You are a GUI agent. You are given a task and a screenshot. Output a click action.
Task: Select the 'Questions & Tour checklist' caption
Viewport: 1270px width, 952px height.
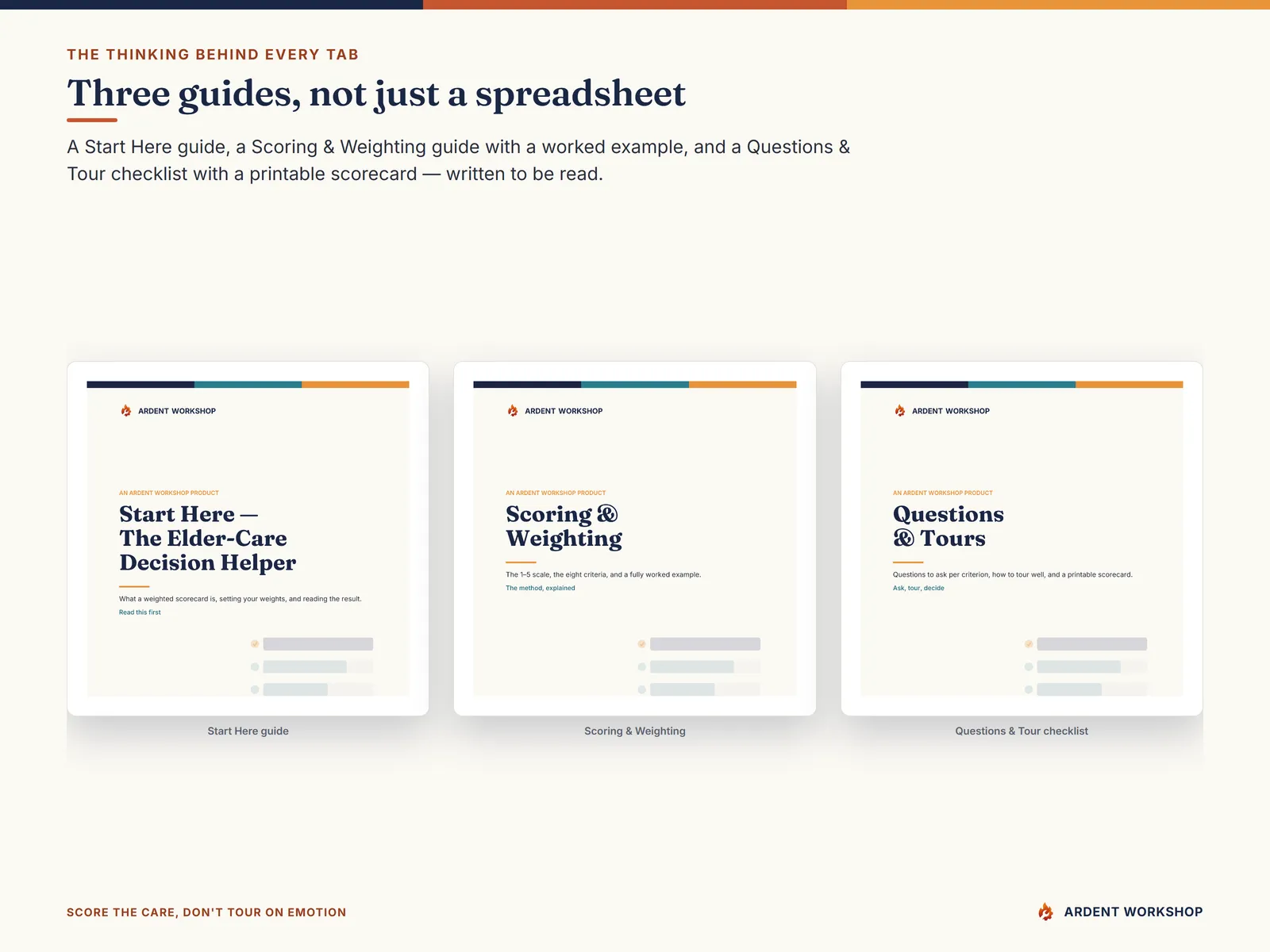tap(1022, 731)
